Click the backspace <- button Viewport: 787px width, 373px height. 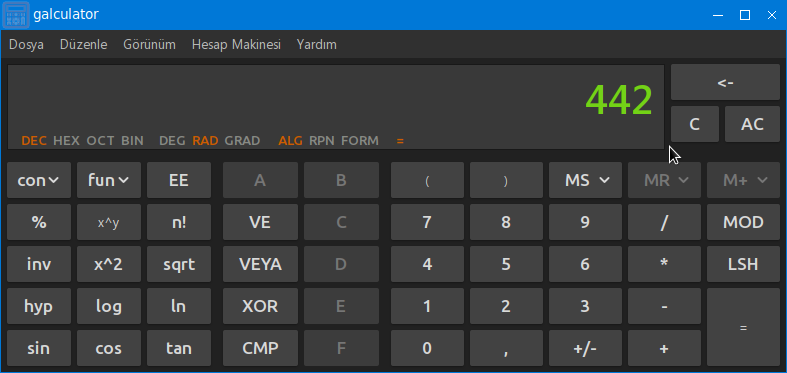(726, 82)
